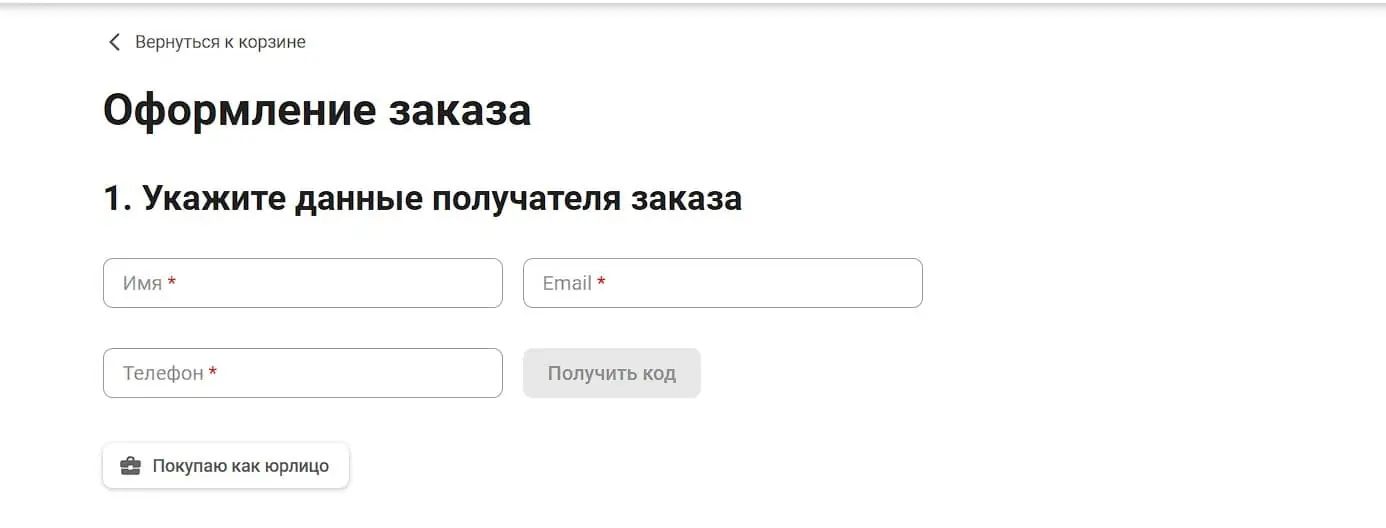
Task: Focus the Email input field
Action: [x=723, y=283]
